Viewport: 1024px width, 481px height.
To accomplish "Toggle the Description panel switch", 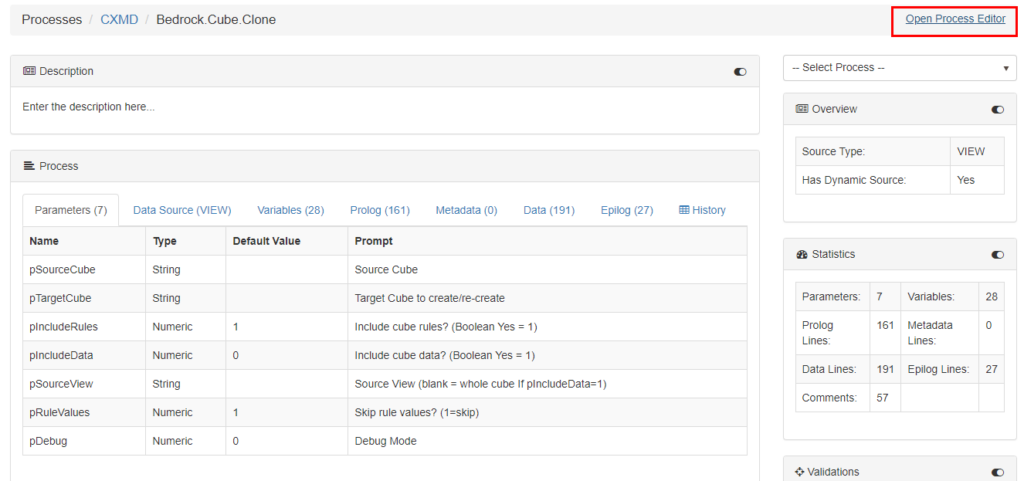I will tap(740, 72).
